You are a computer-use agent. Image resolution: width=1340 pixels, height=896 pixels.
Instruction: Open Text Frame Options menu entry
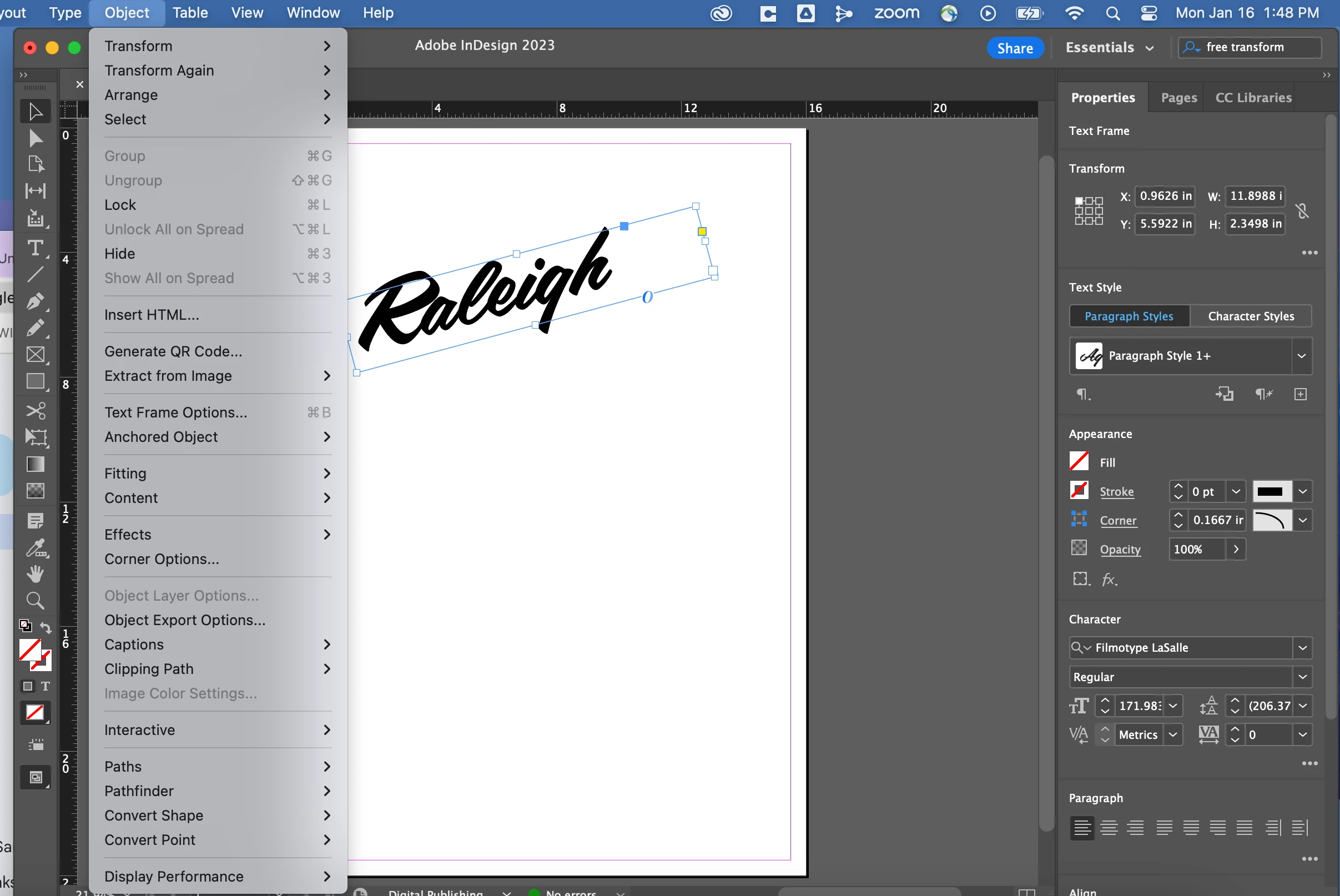(x=175, y=412)
